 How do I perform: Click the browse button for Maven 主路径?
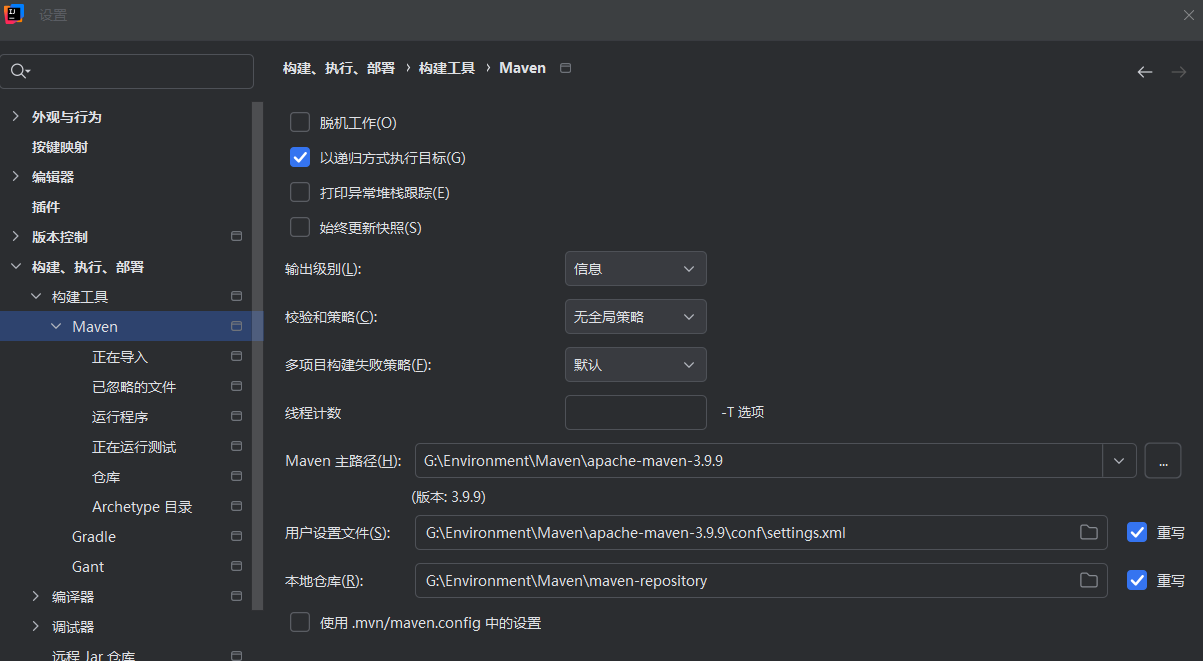point(1162,461)
